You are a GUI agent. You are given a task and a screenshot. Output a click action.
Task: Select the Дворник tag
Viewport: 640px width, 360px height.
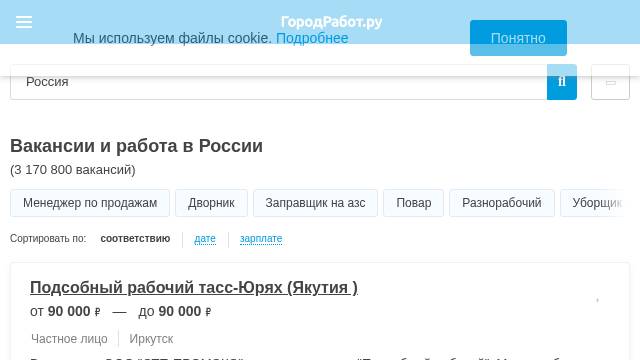[x=211, y=203]
